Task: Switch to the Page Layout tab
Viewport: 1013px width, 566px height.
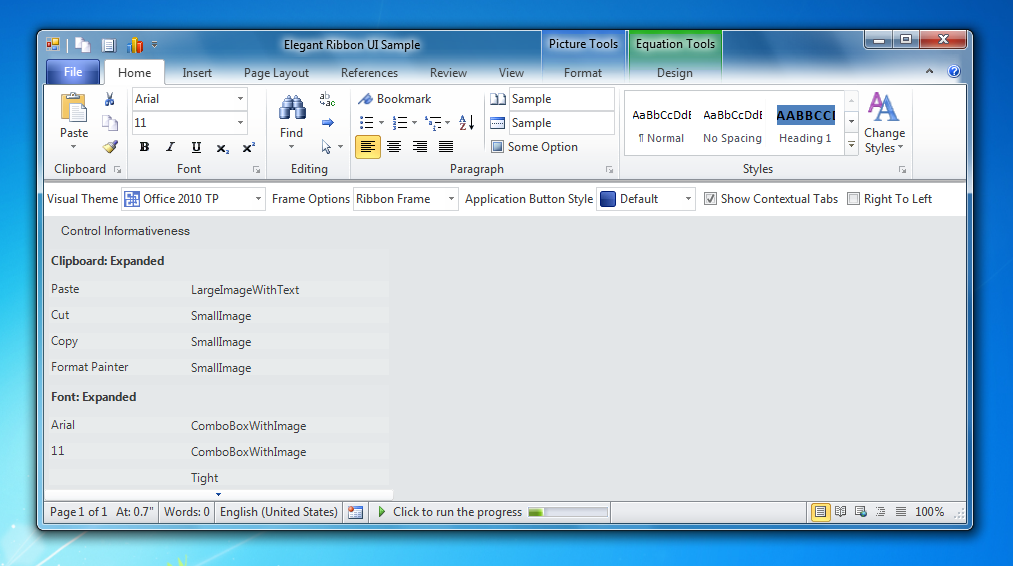Action: tap(277, 73)
